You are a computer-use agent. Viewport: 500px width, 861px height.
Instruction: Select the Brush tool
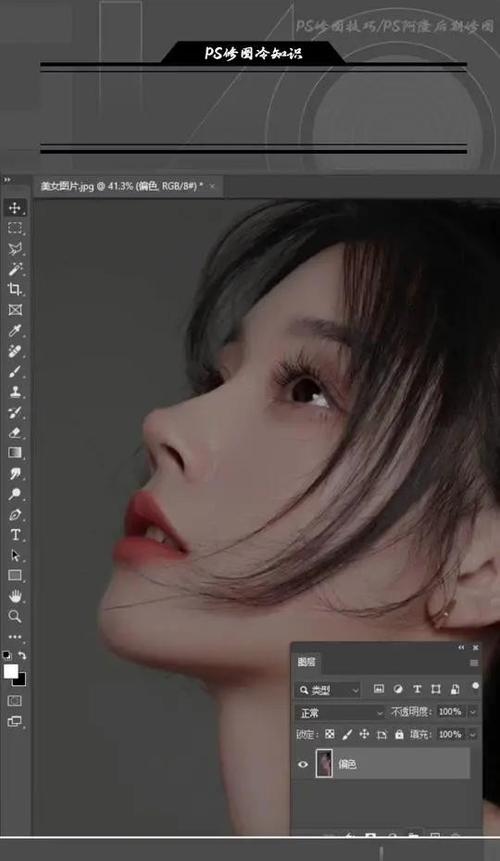tap(15, 372)
